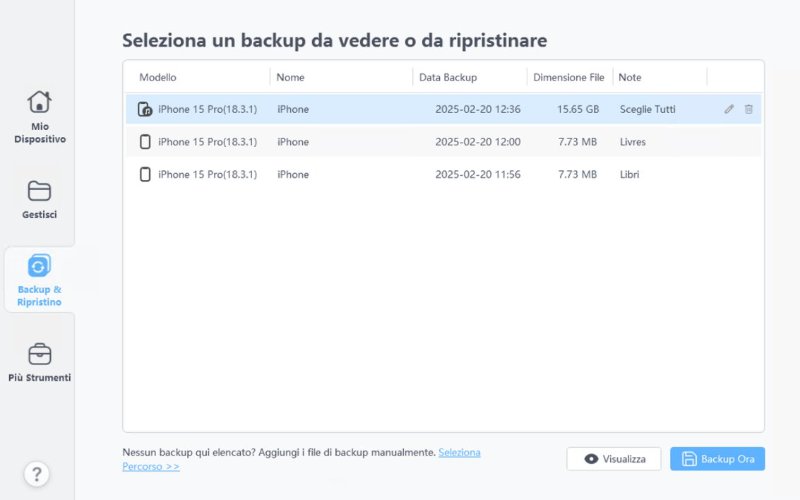The image size is (800, 500).
Task: Click the Nome column header
Action: coord(291,77)
